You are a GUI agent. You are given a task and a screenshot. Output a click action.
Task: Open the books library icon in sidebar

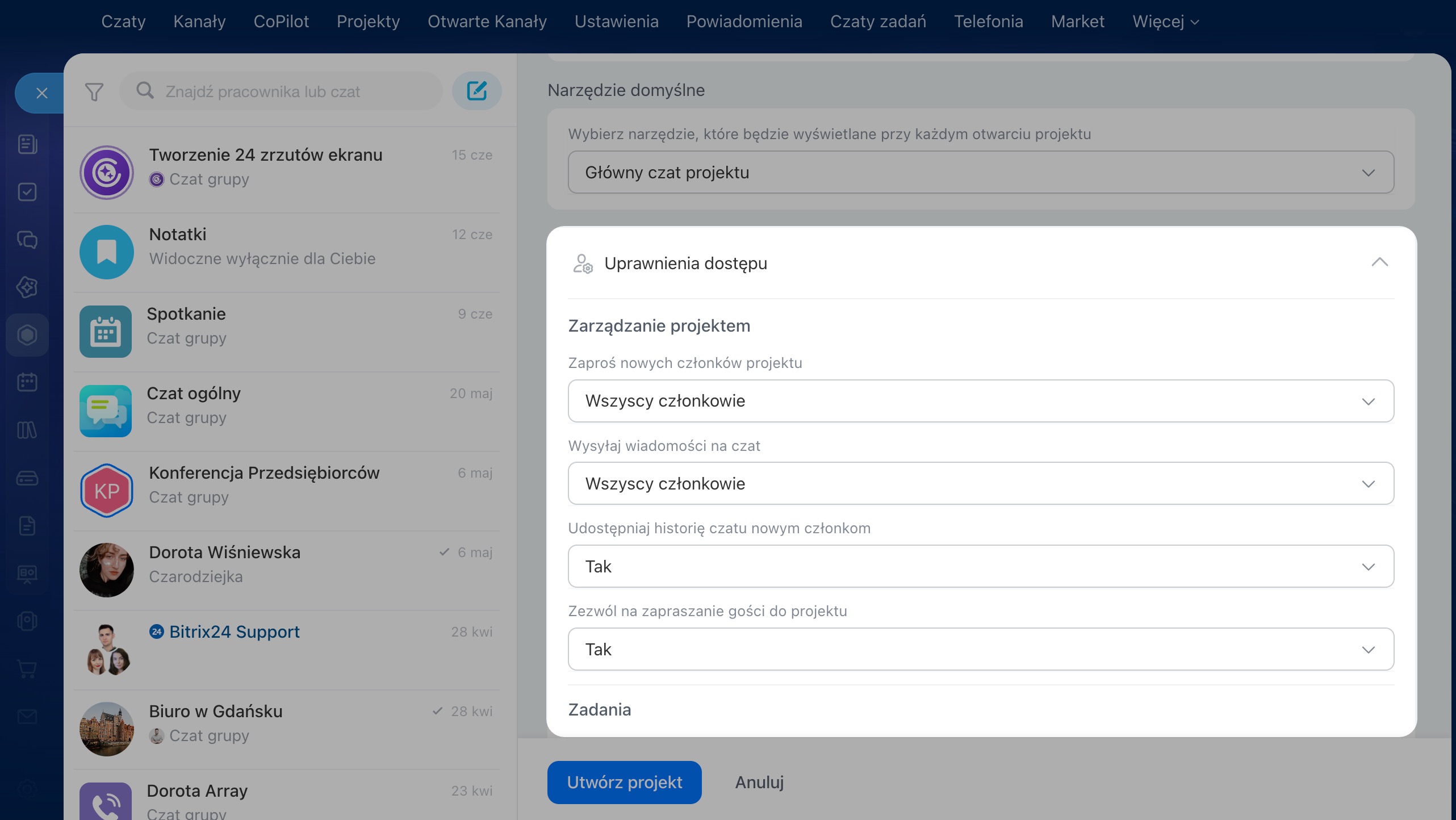pos(27,430)
